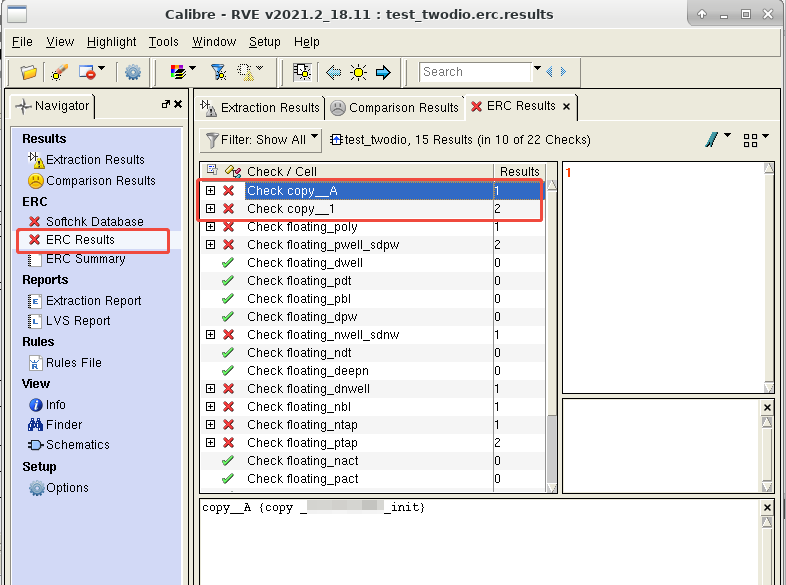Open dropdown arrow beside clear highlights icon
This screenshot has height=585, width=786.
click(x=102, y=68)
